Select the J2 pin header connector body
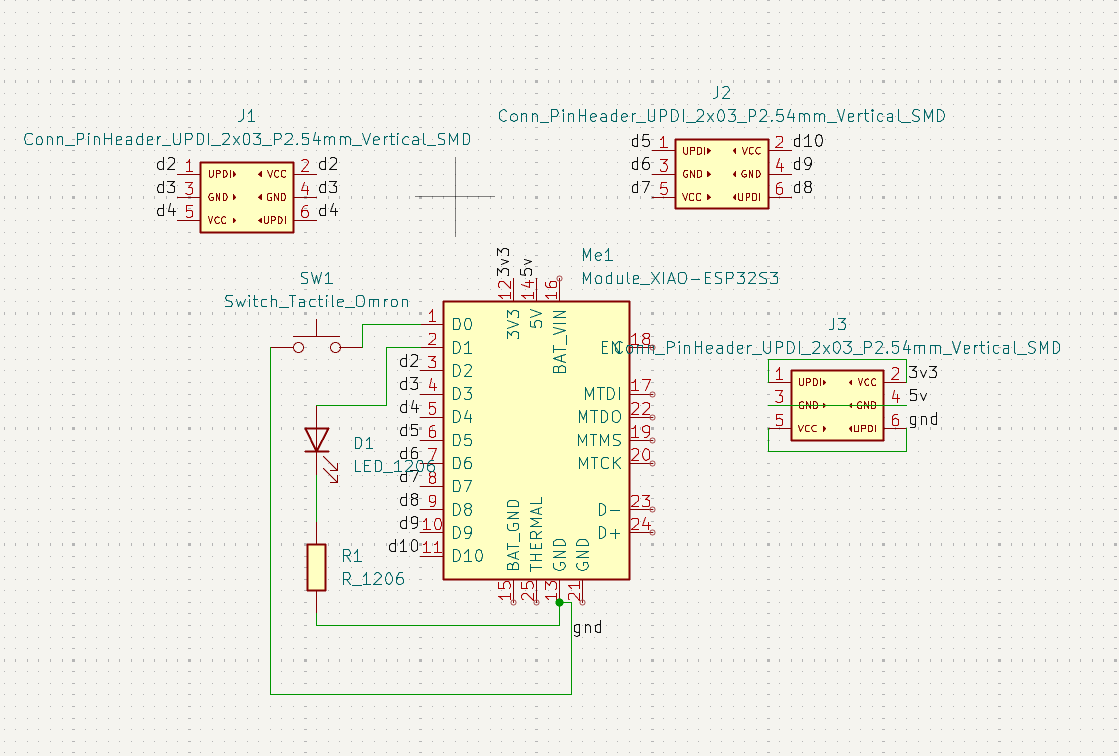The image size is (1119, 756). click(722, 174)
